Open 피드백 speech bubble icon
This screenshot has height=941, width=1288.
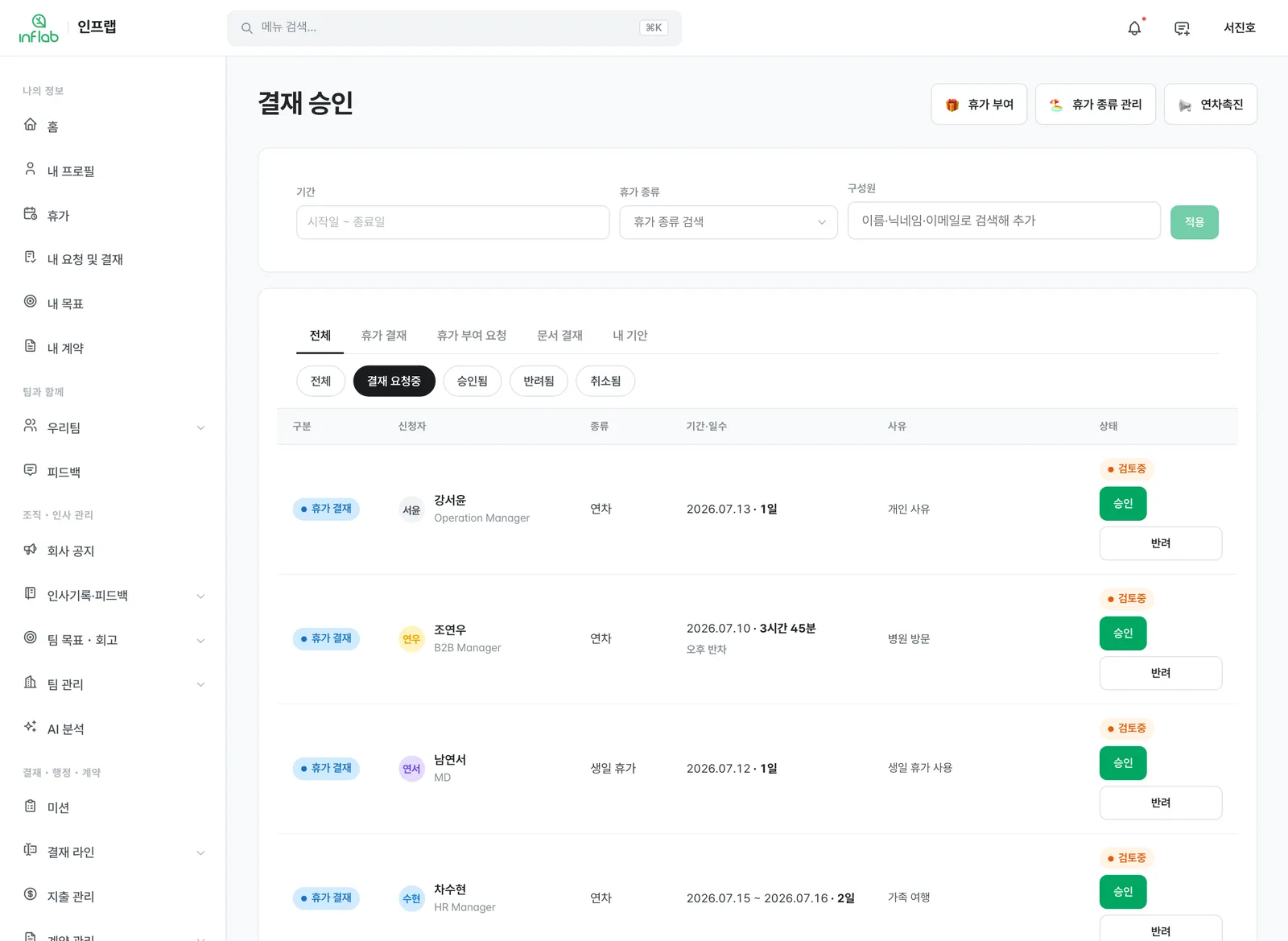31,470
